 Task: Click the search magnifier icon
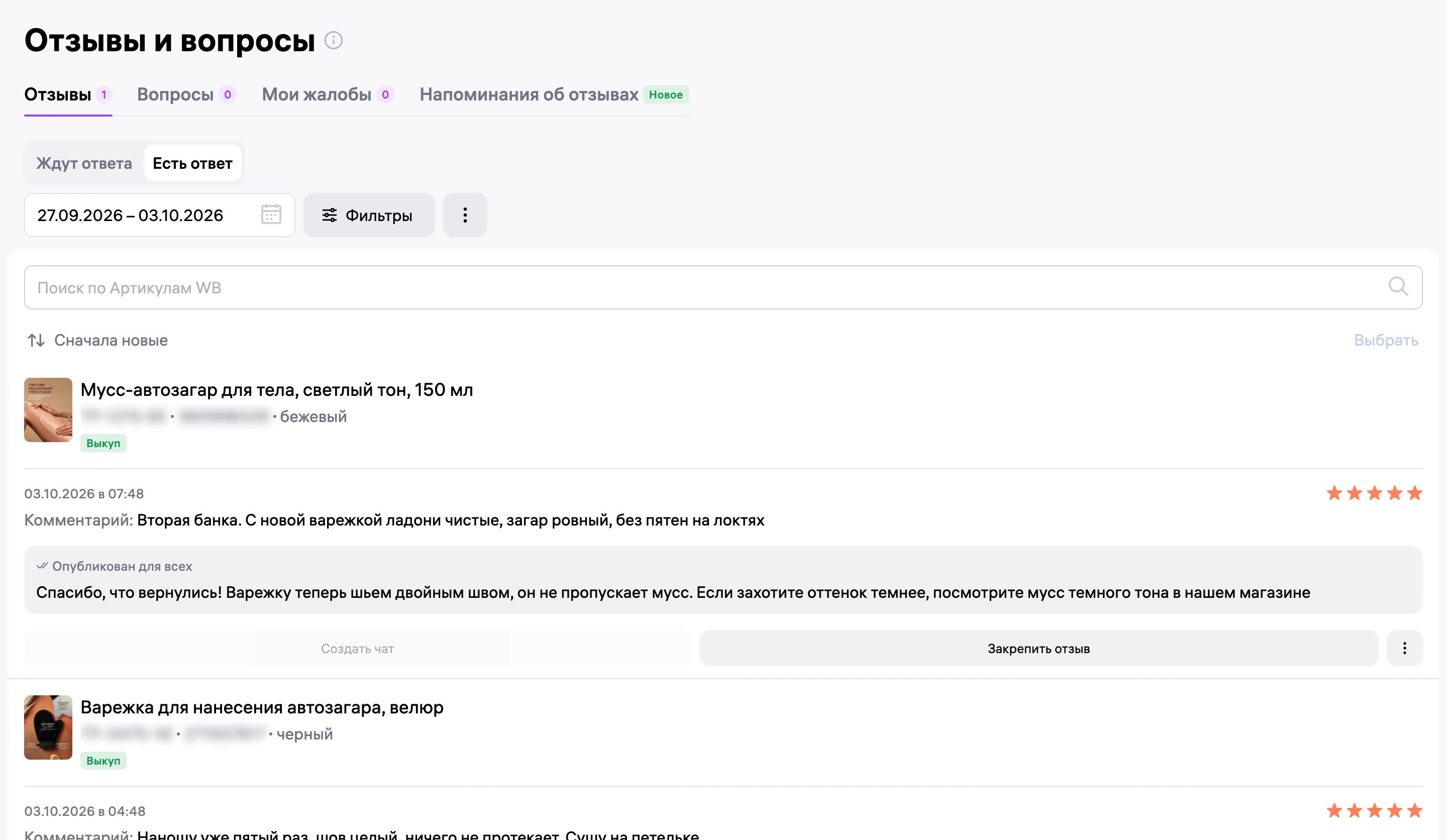coord(1398,286)
